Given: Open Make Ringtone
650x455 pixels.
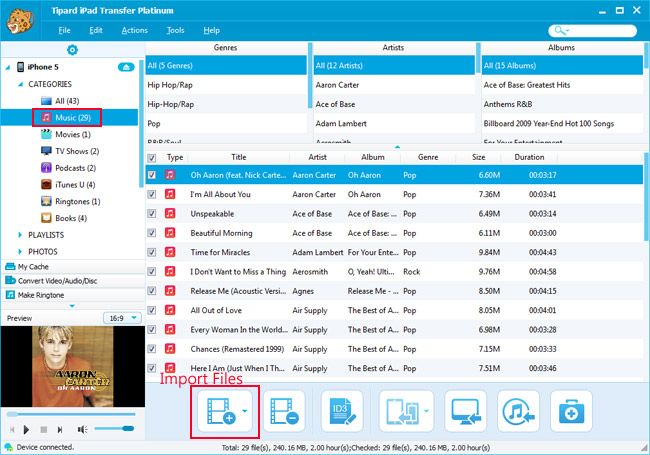Looking at the screenshot, I should click(73, 295).
